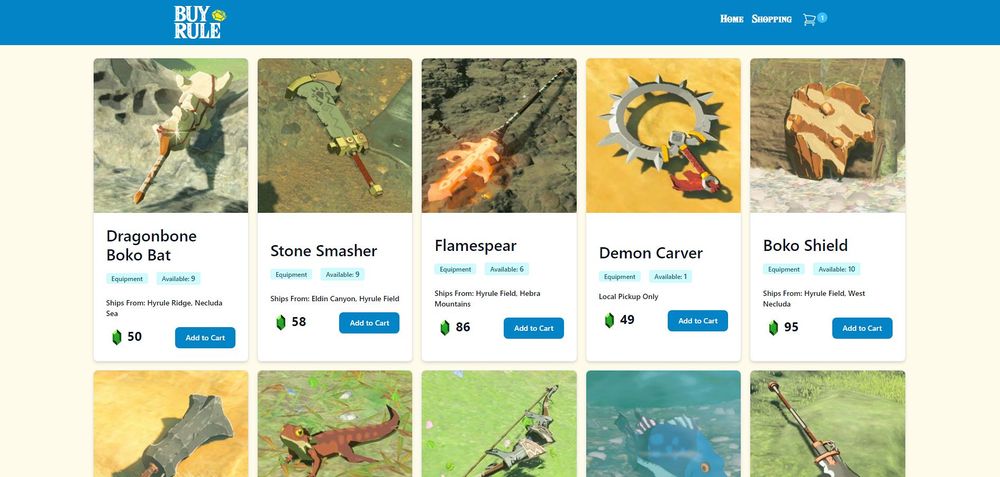1000x477 pixels.
Task: View the Flamespear product image
Action: click(x=499, y=136)
